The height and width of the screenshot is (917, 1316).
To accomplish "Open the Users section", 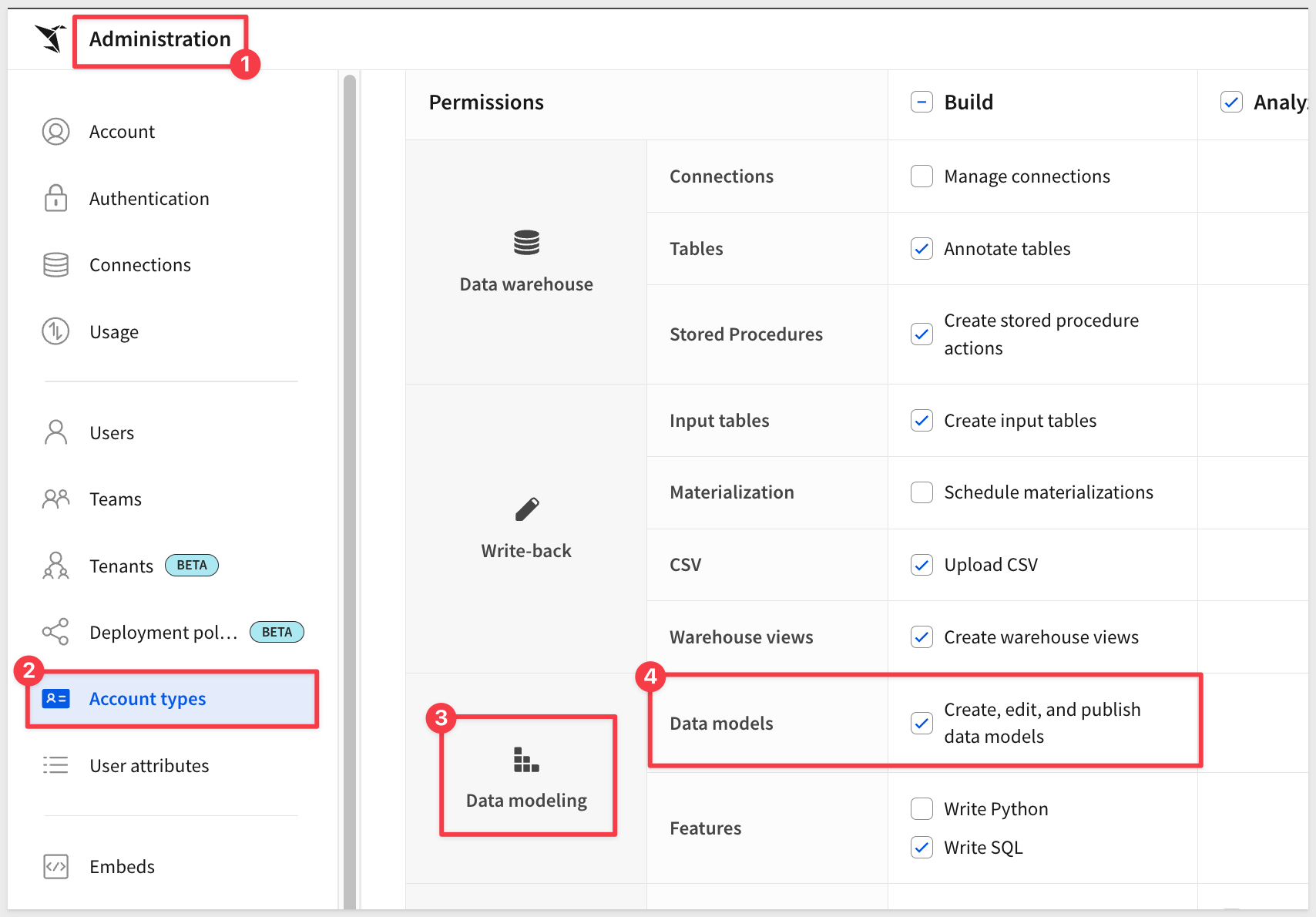I will [112, 433].
